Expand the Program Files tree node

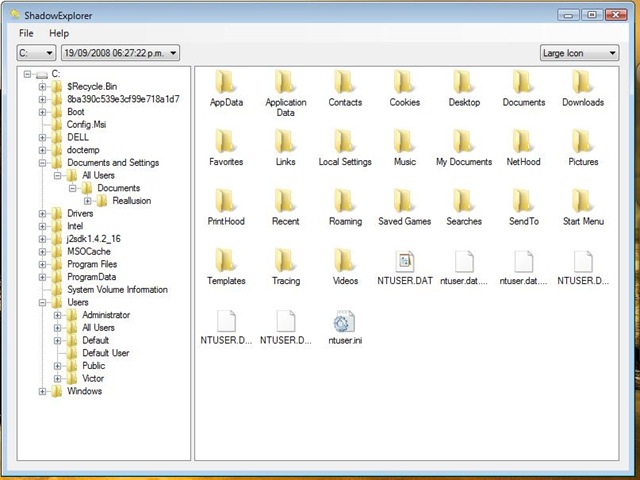point(42,264)
